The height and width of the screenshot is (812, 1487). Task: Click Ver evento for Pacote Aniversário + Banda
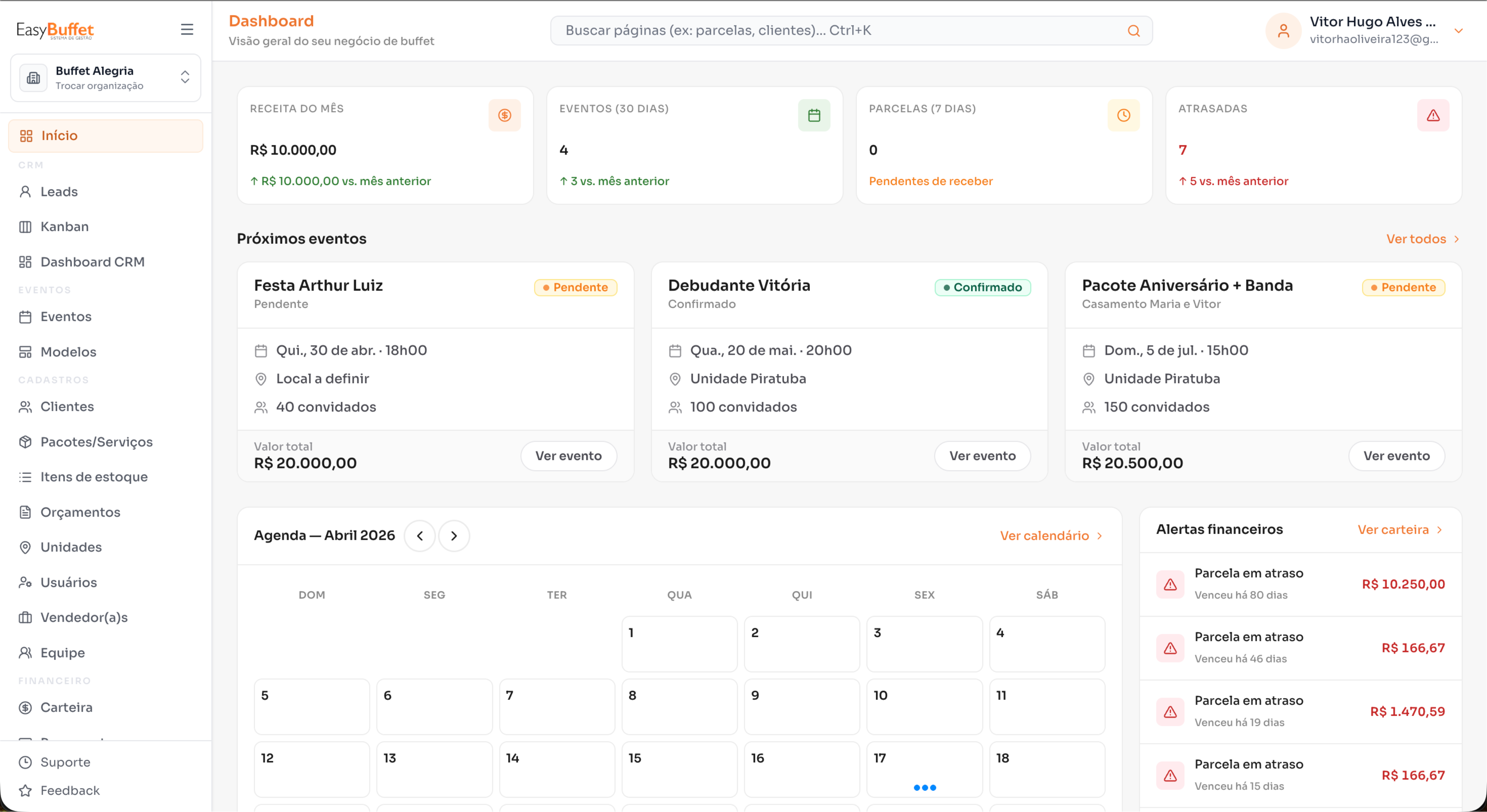point(1397,456)
